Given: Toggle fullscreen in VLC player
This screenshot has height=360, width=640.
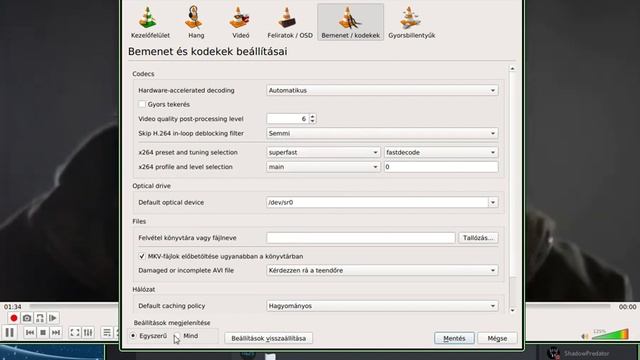Looking at the screenshot, I should (x=75, y=333).
